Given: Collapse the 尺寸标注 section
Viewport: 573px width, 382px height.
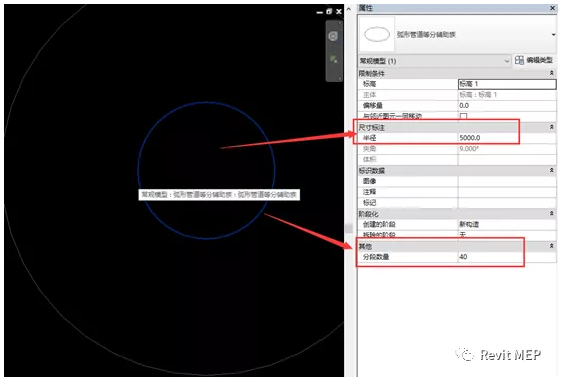Looking at the screenshot, I should [552, 127].
